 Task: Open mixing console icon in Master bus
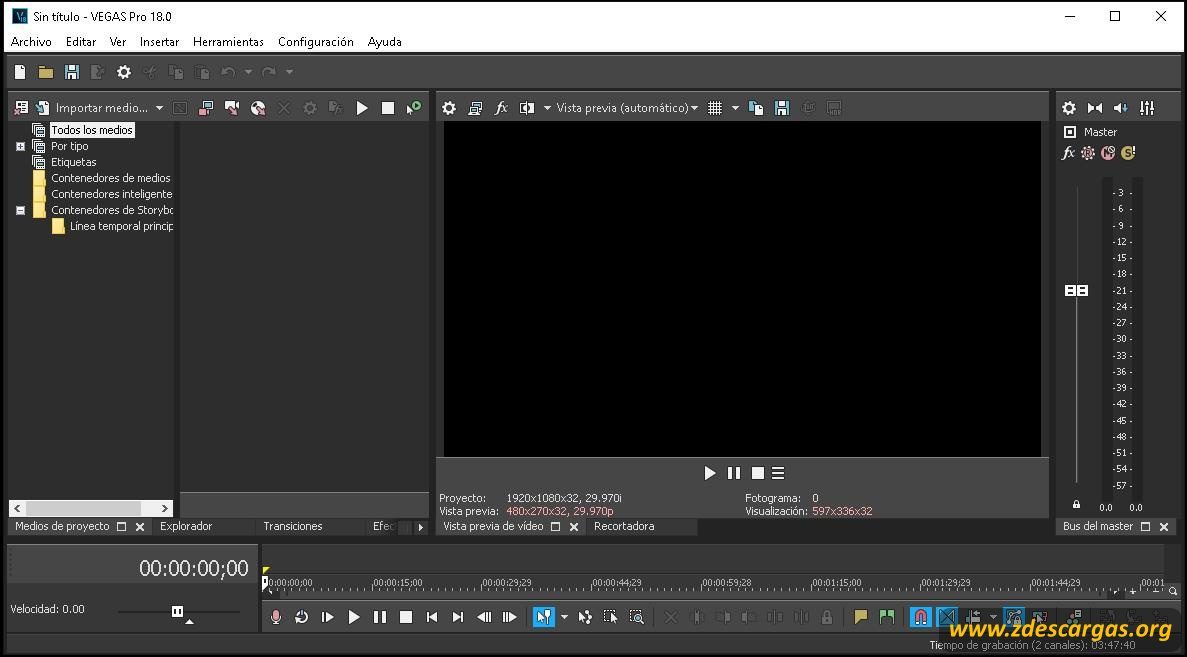(x=1147, y=108)
